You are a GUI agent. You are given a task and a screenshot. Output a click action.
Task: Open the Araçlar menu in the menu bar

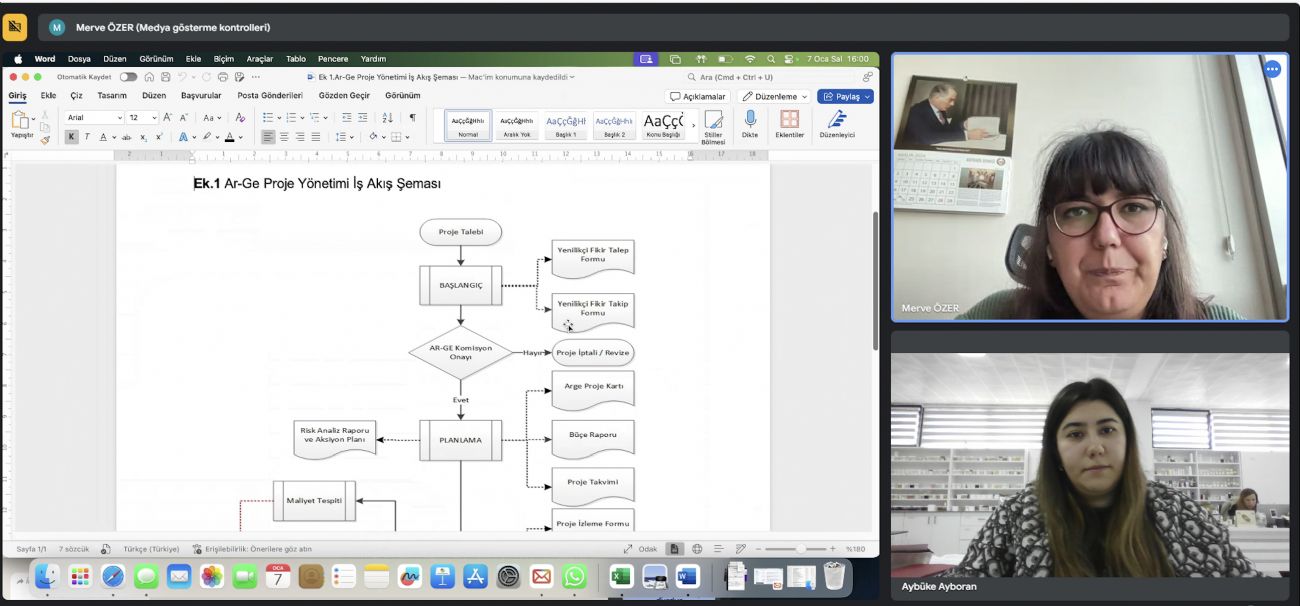[259, 59]
